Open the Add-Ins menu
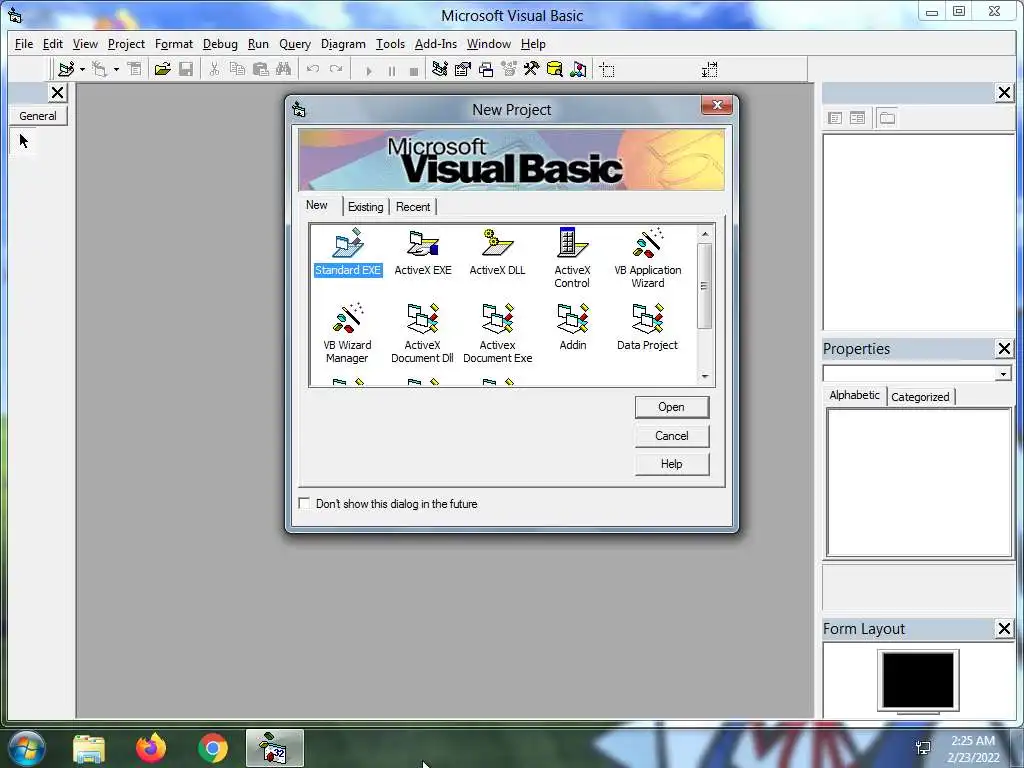Image resolution: width=1024 pixels, height=768 pixels. click(436, 44)
